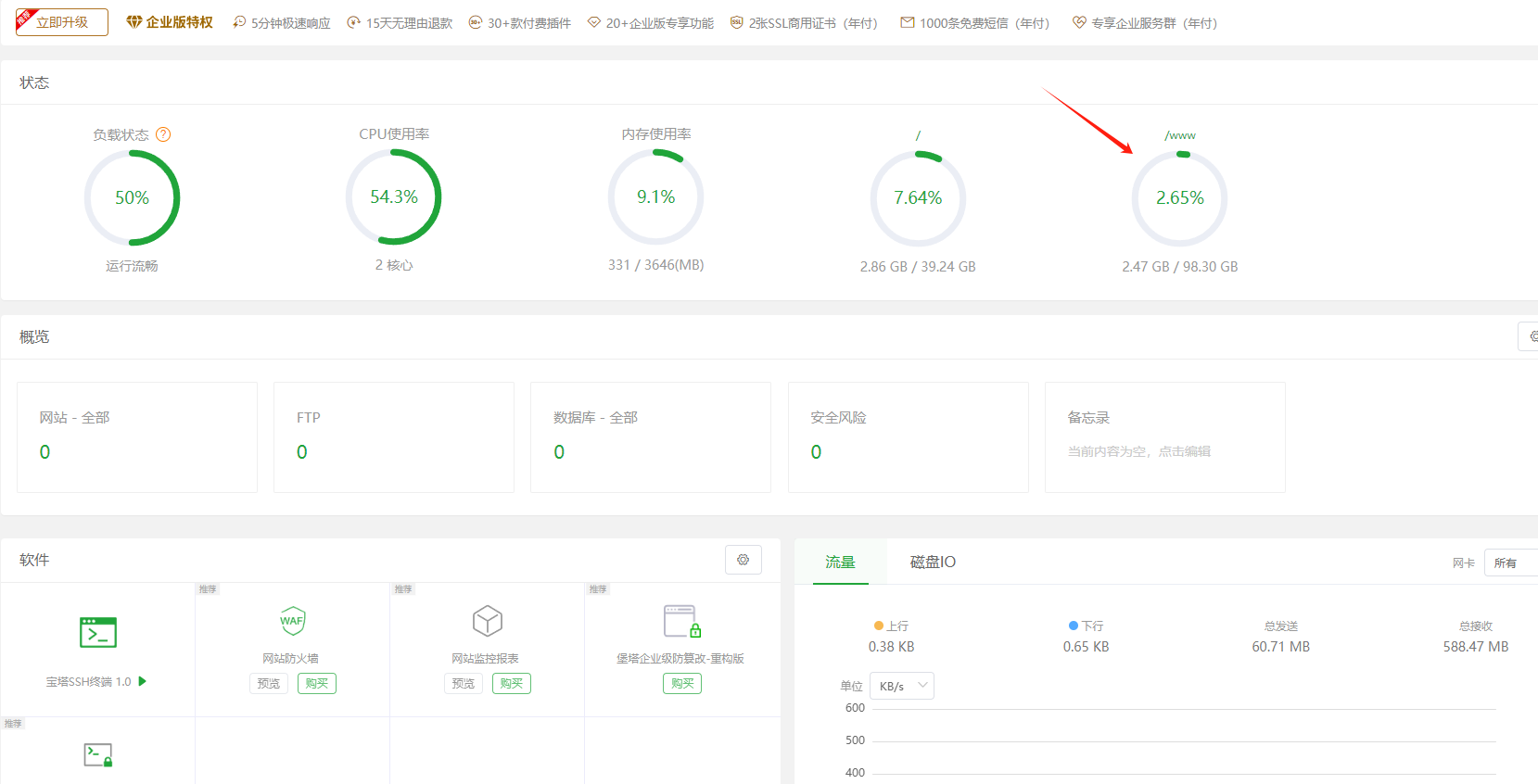
Task: Click 预览 under 网站监控报表
Action: pos(464,684)
